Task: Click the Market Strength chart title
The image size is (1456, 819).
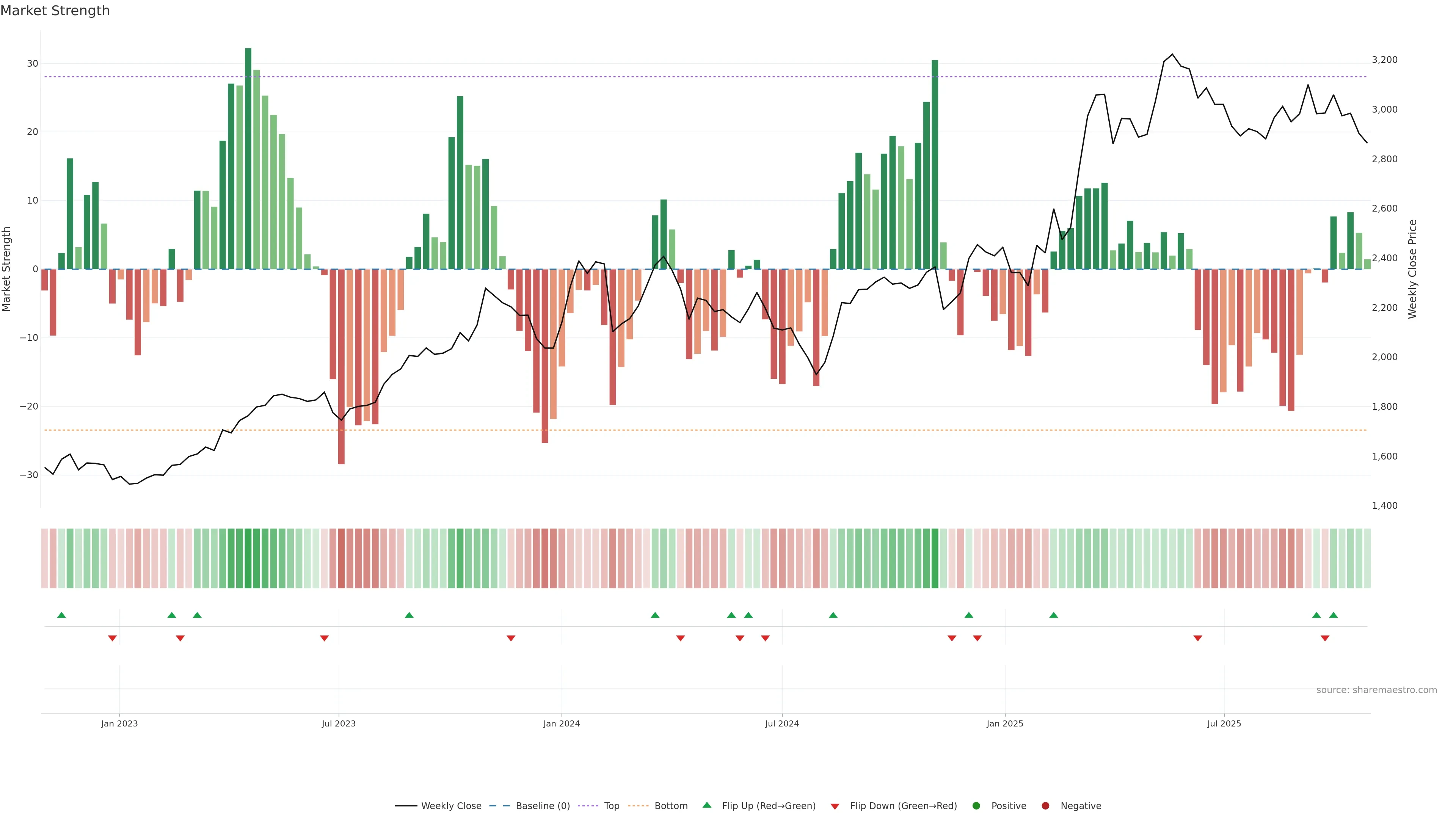Action: click(55, 11)
